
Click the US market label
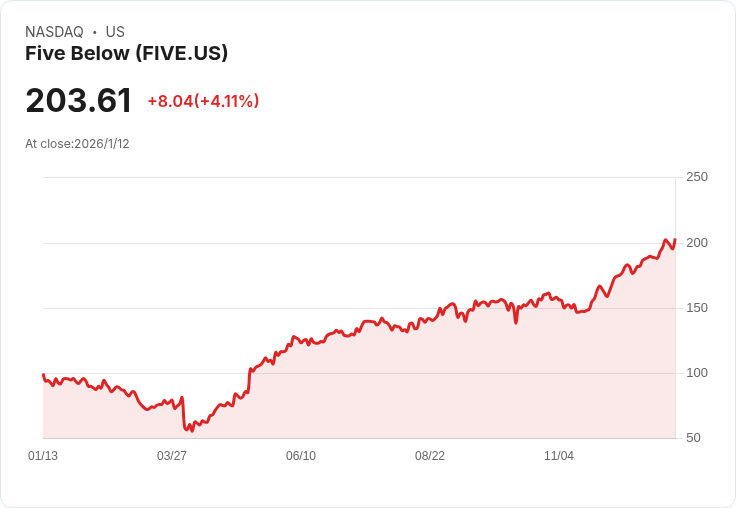pos(115,32)
